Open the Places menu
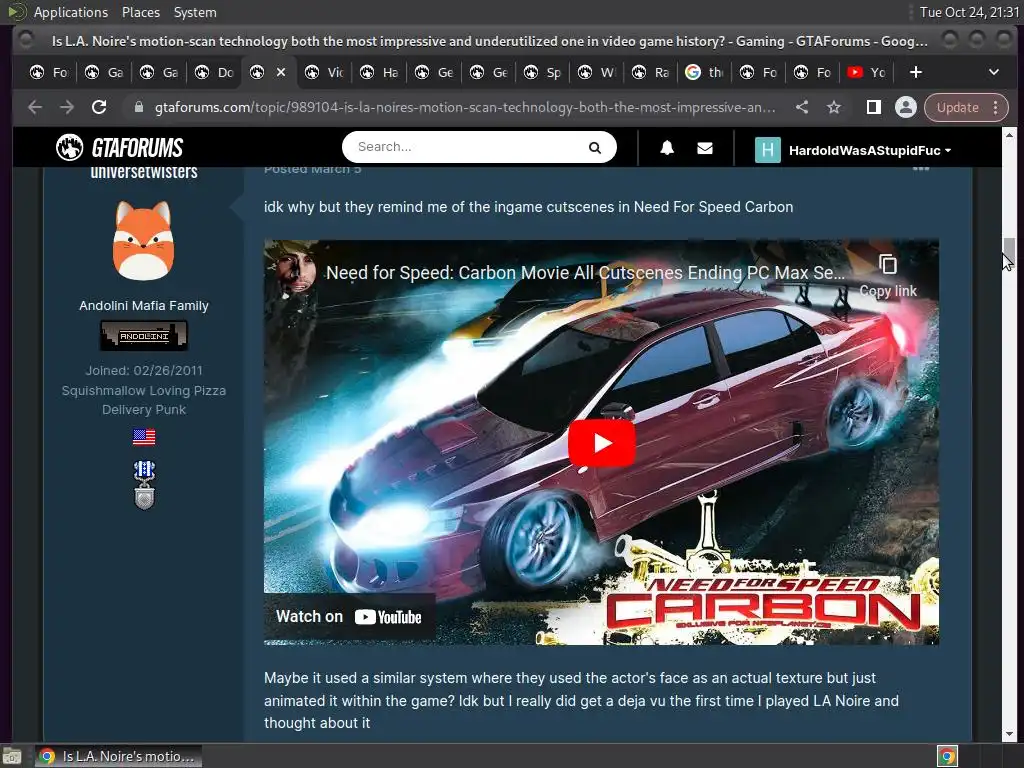The width and height of the screenshot is (1024, 768). coord(140,12)
